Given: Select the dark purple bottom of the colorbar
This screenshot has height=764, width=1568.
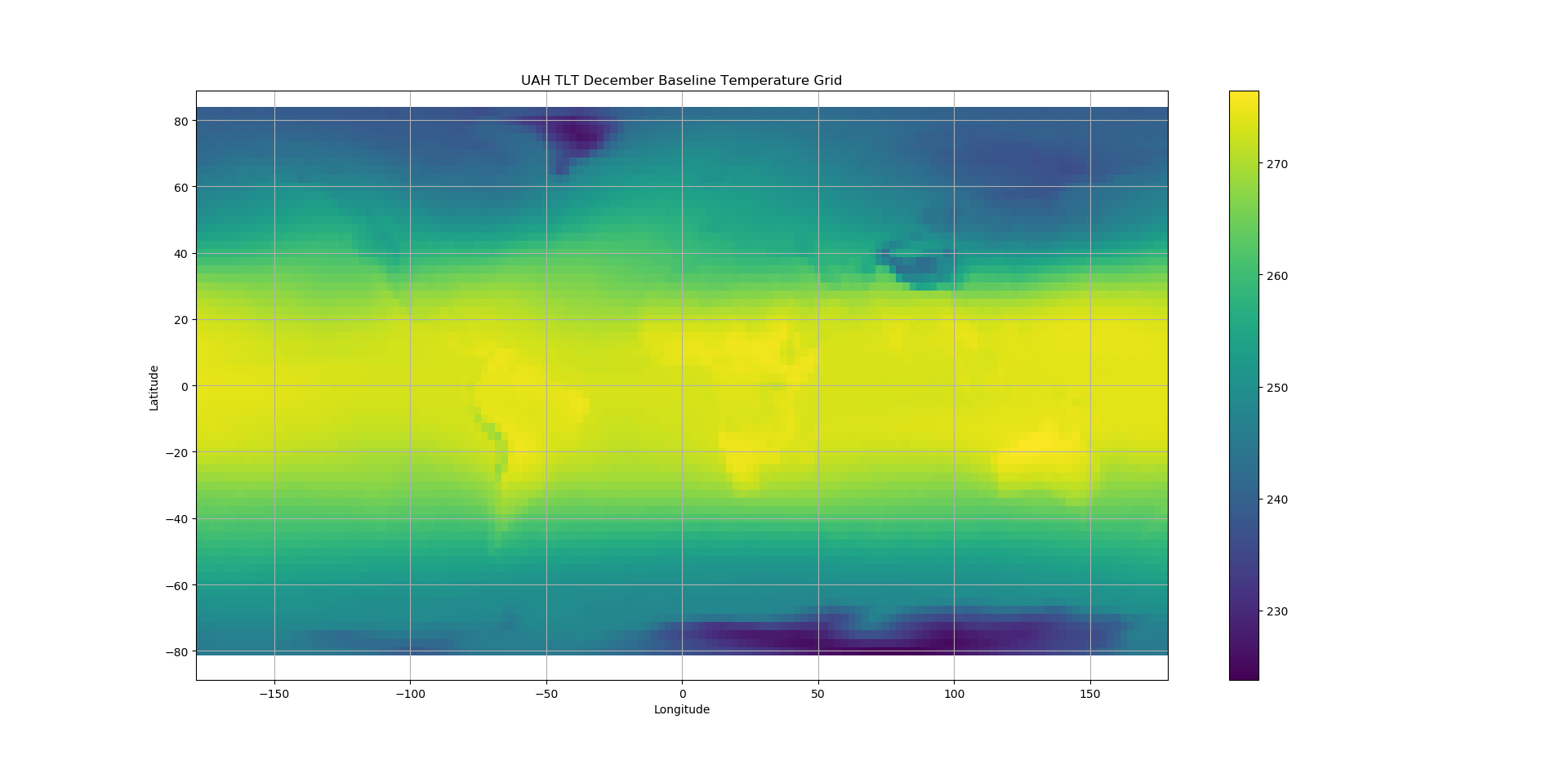Looking at the screenshot, I should (x=1244, y=673).
